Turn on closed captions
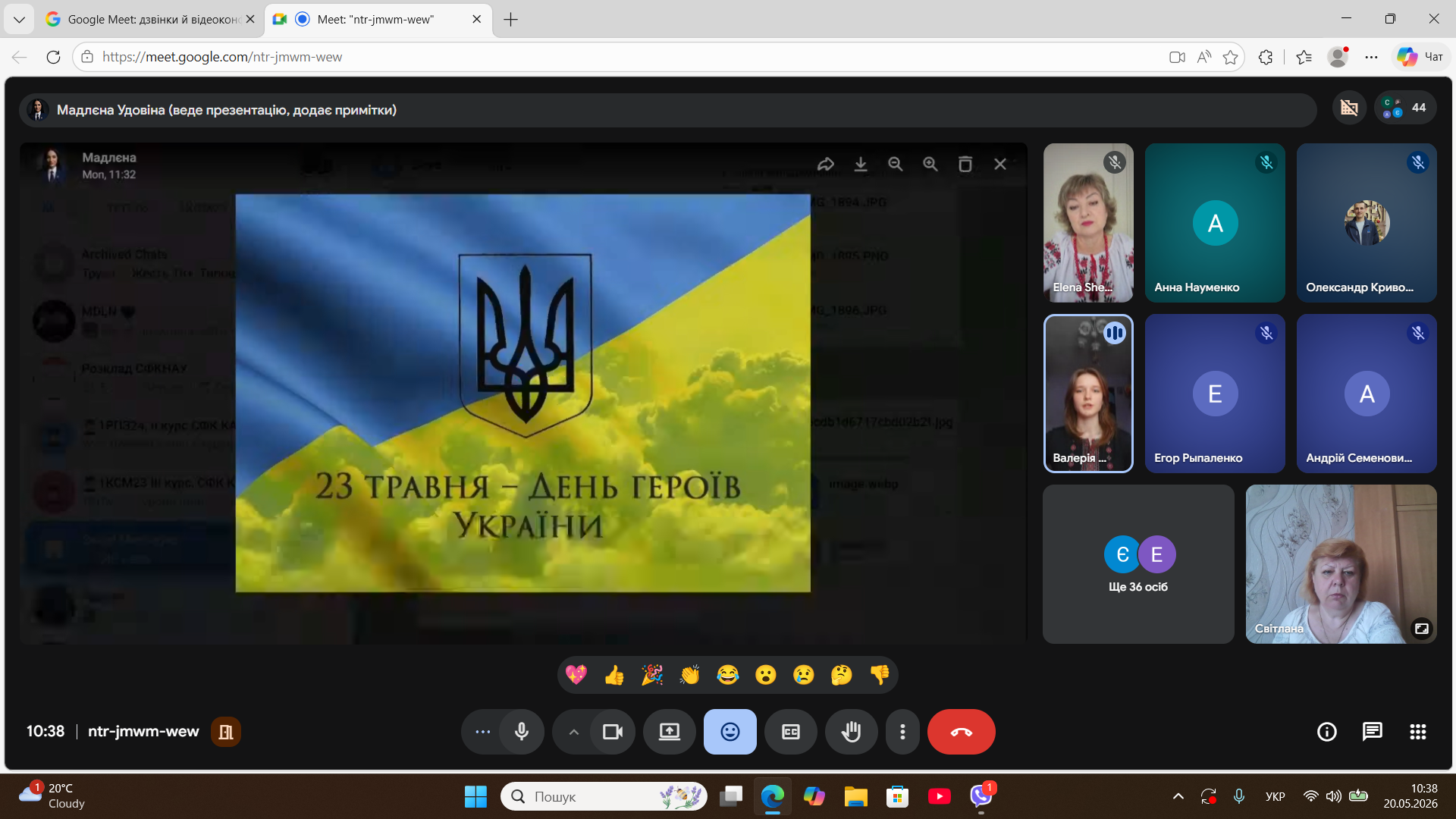Viewport: 1456px width, 819px height. tap(791, 732)
